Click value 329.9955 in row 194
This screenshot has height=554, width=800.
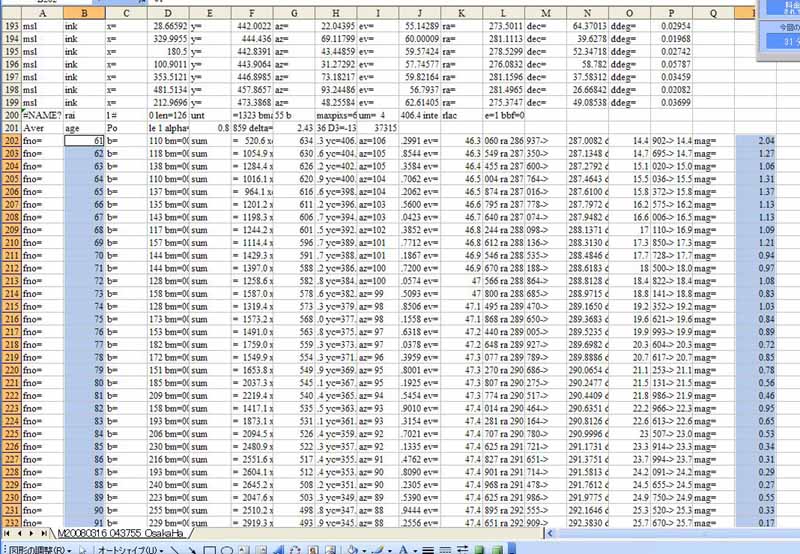click(168, 39)
